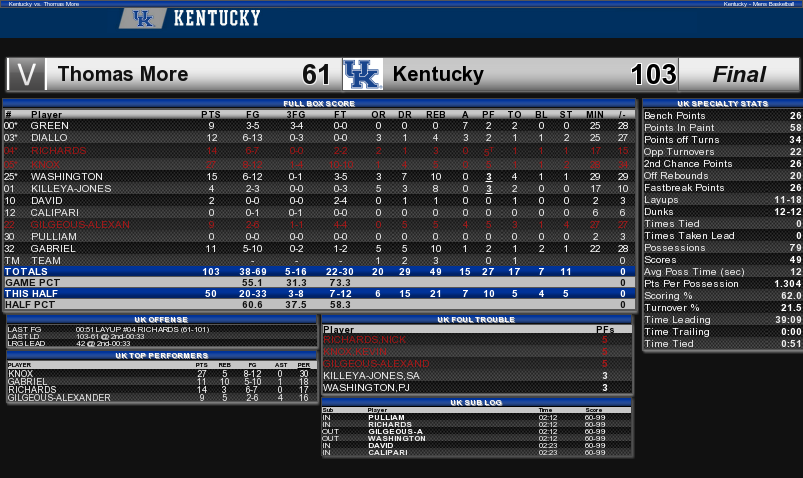Open the UK SPECIALTY STATS panel header

[x=722, y=103]
